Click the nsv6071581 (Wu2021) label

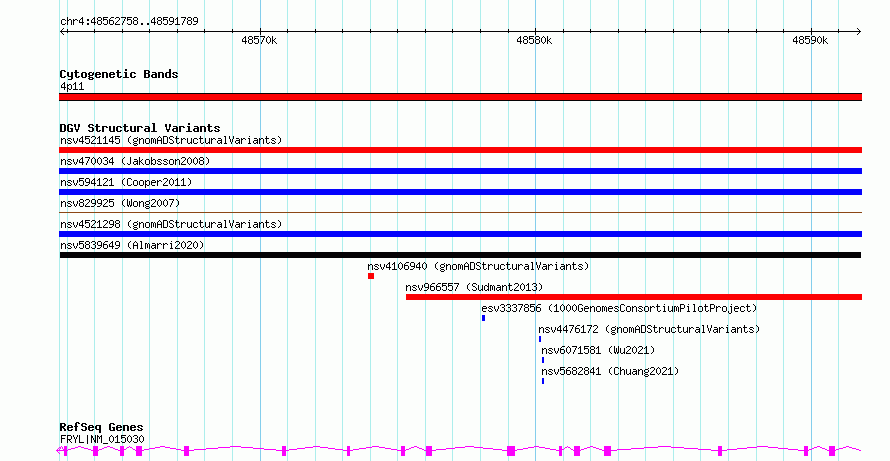click(x=598, y=350)
